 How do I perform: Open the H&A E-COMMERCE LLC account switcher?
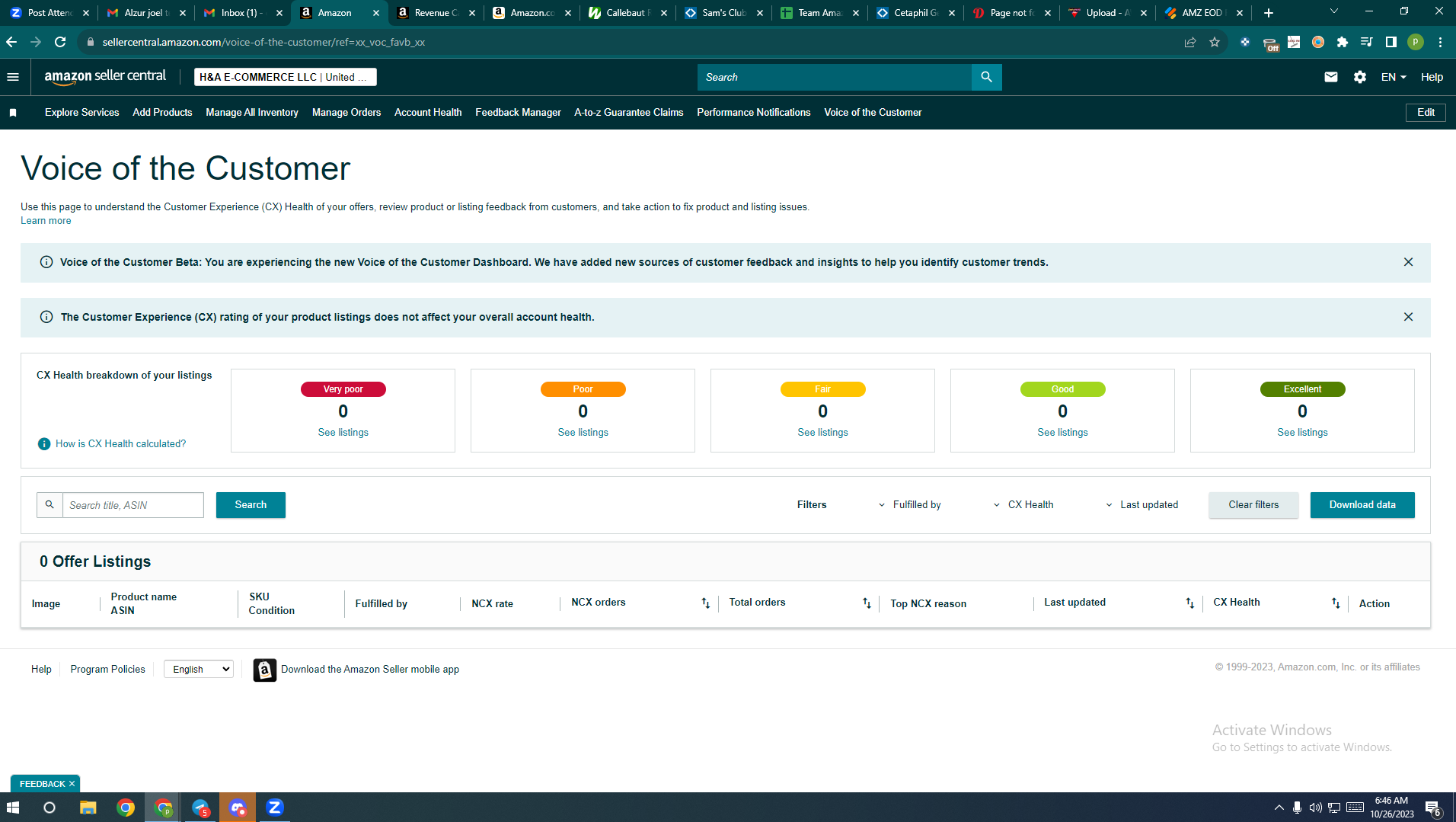(285, 77)
